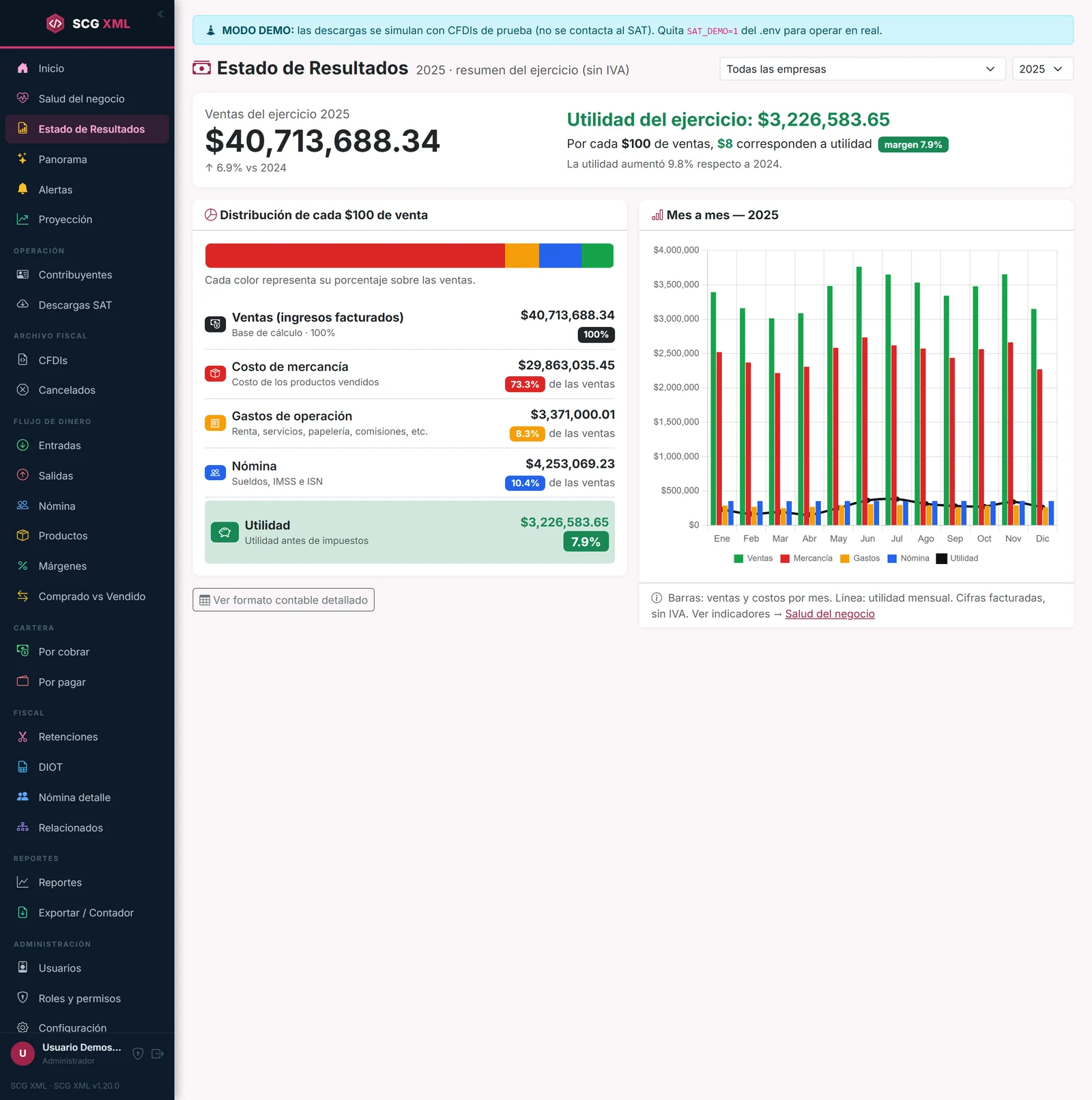Click the percent icon next to Márgenes

coord(23,566)
